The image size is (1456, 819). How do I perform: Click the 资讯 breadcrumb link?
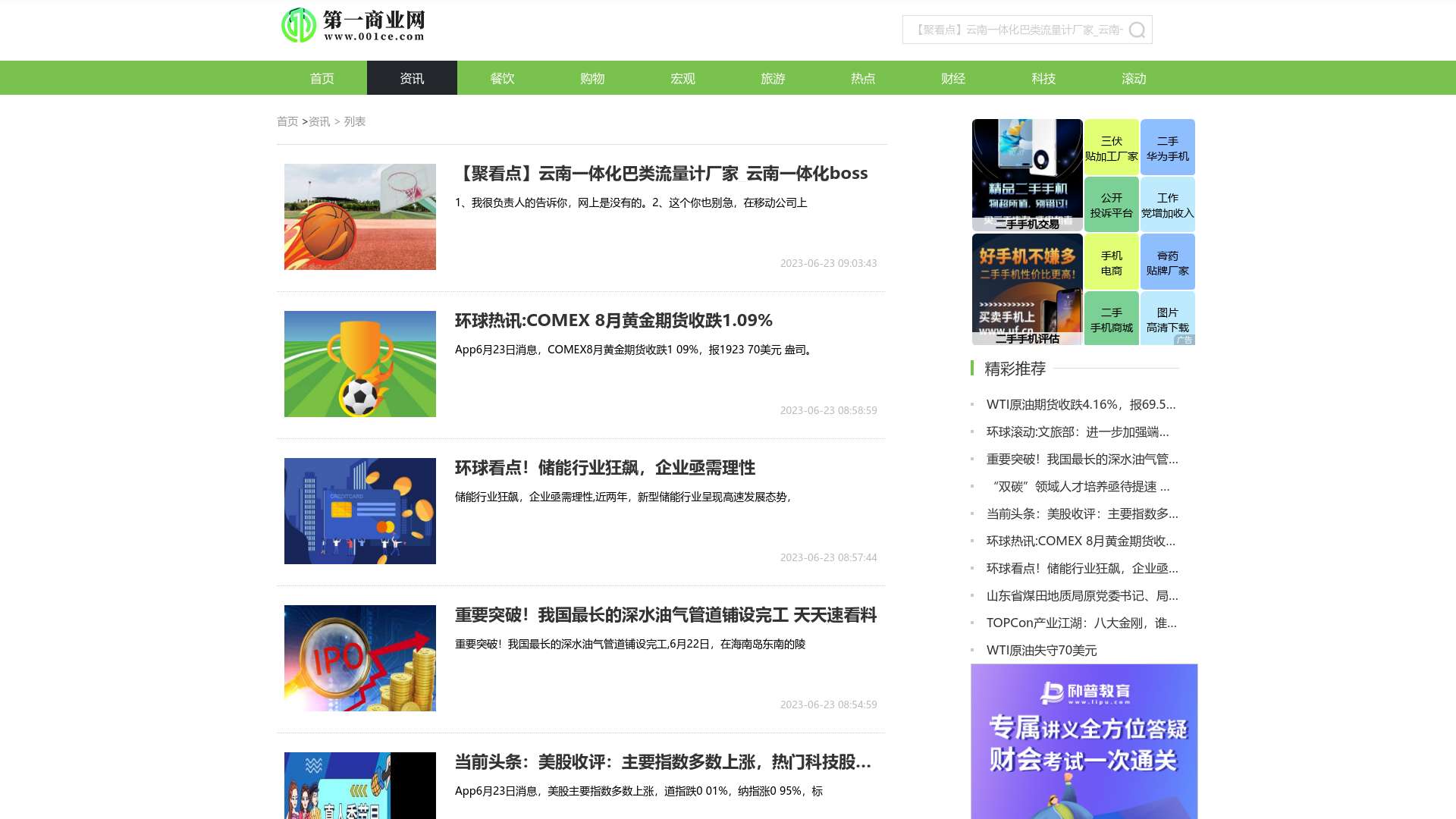pos(319,121)
